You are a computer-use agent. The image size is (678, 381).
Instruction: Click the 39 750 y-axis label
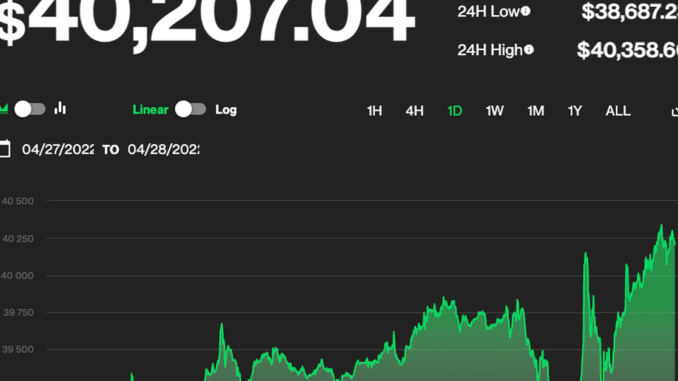click(x=18, y=313)
